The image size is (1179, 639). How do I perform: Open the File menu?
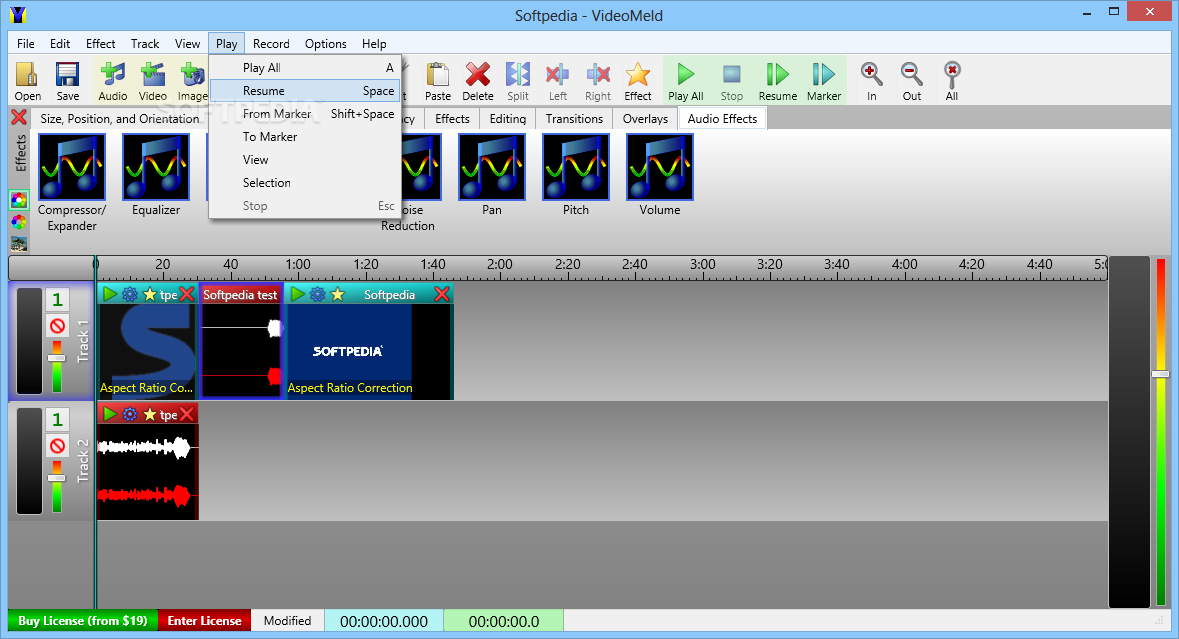26,44
